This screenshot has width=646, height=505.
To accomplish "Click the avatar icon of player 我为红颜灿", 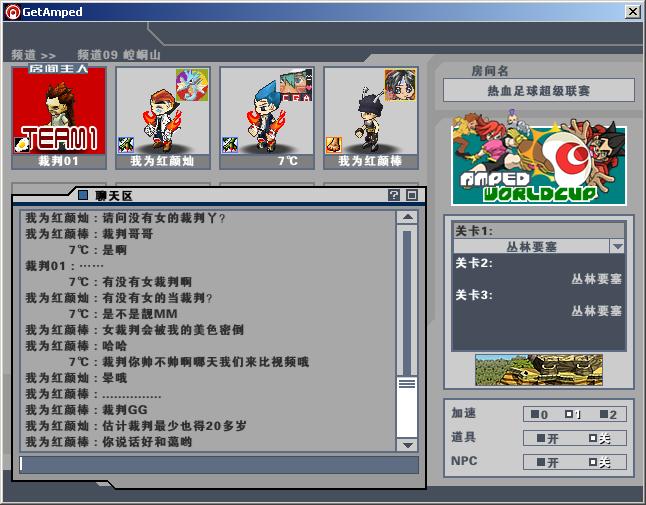I will pyautogui.click(x=192, y=84).
